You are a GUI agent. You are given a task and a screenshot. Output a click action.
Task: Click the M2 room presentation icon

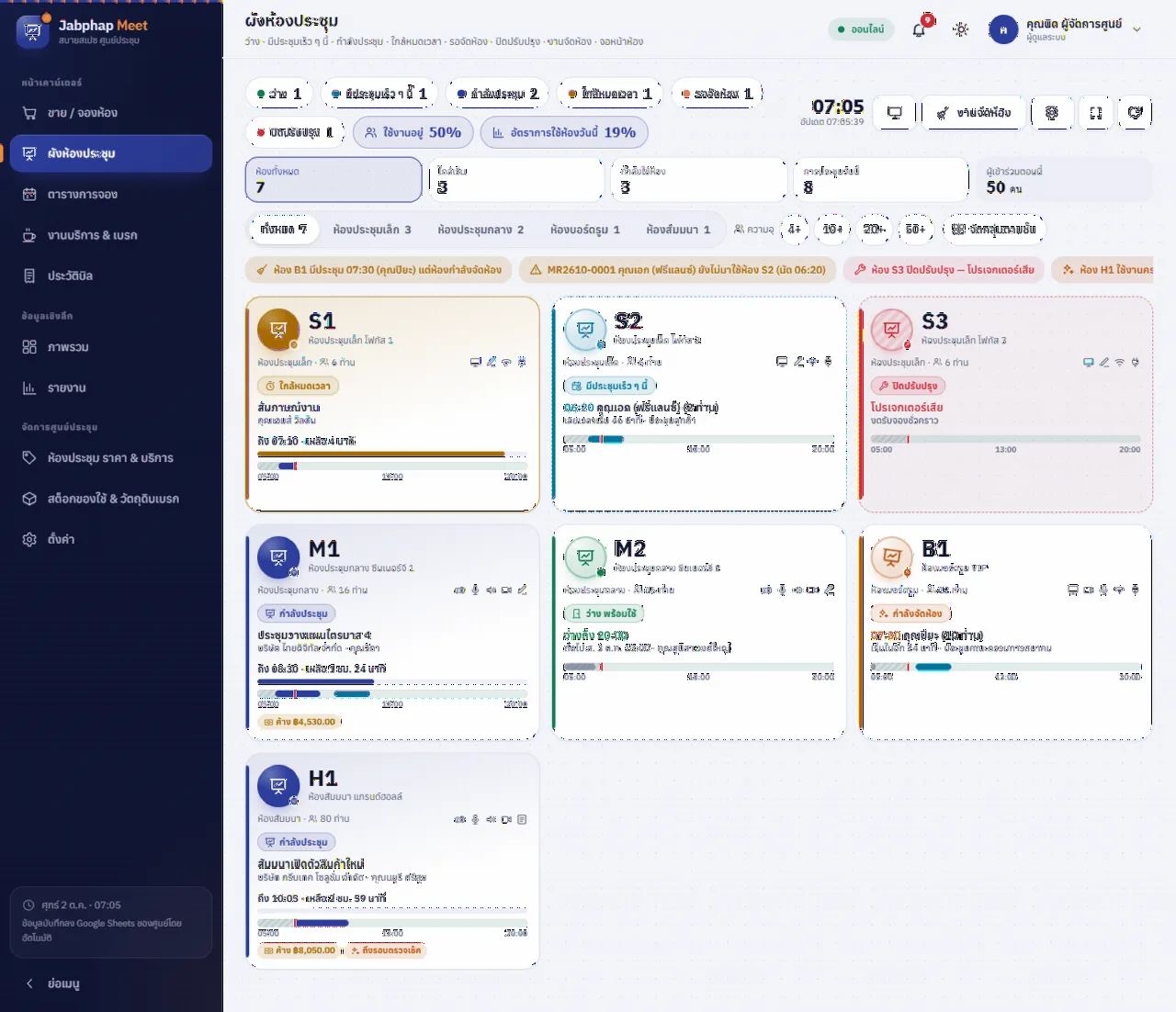click(x=585, y=557)
